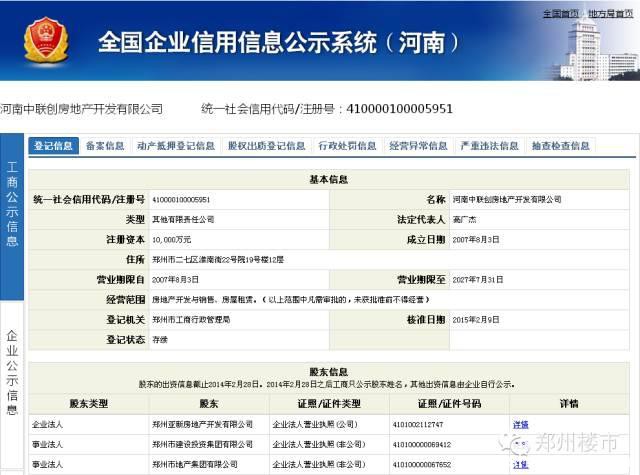Click the 证照/证件号码 column header

click(449, 404)
